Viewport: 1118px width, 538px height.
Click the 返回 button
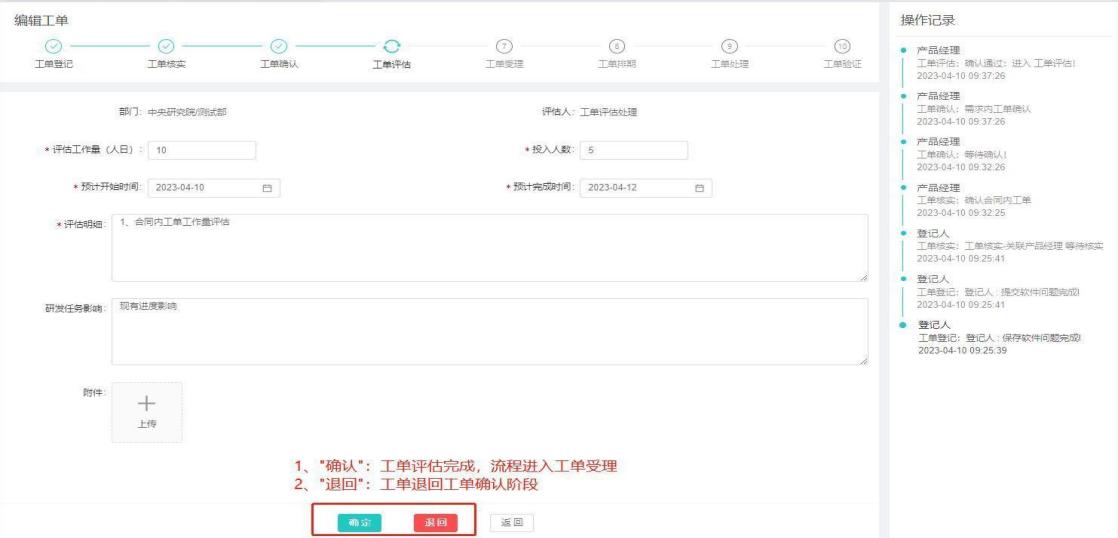pyautogui.click(x=512, y=522)
